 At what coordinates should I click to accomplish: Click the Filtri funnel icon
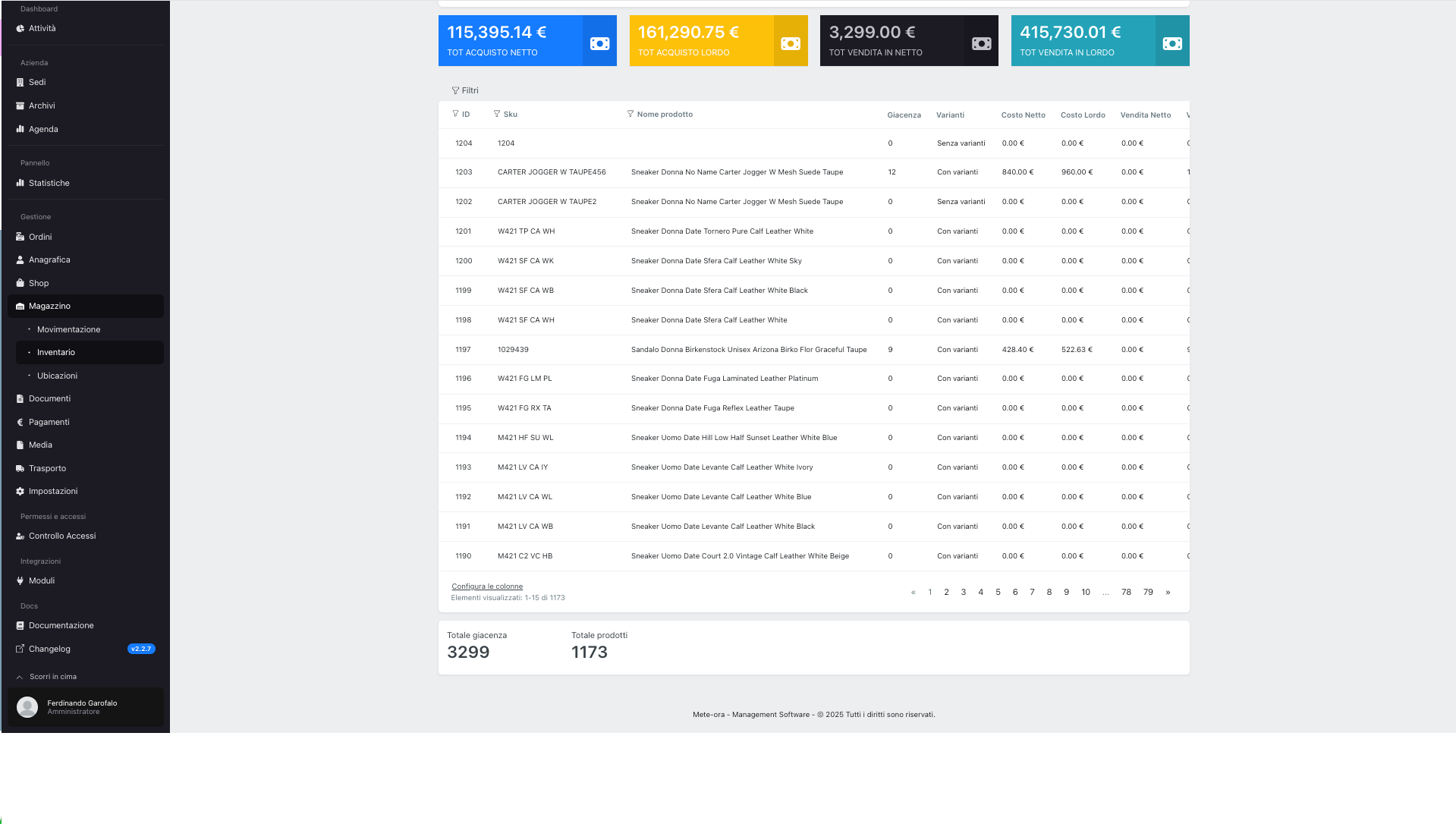pyautogui.click(x=455, y=90)
